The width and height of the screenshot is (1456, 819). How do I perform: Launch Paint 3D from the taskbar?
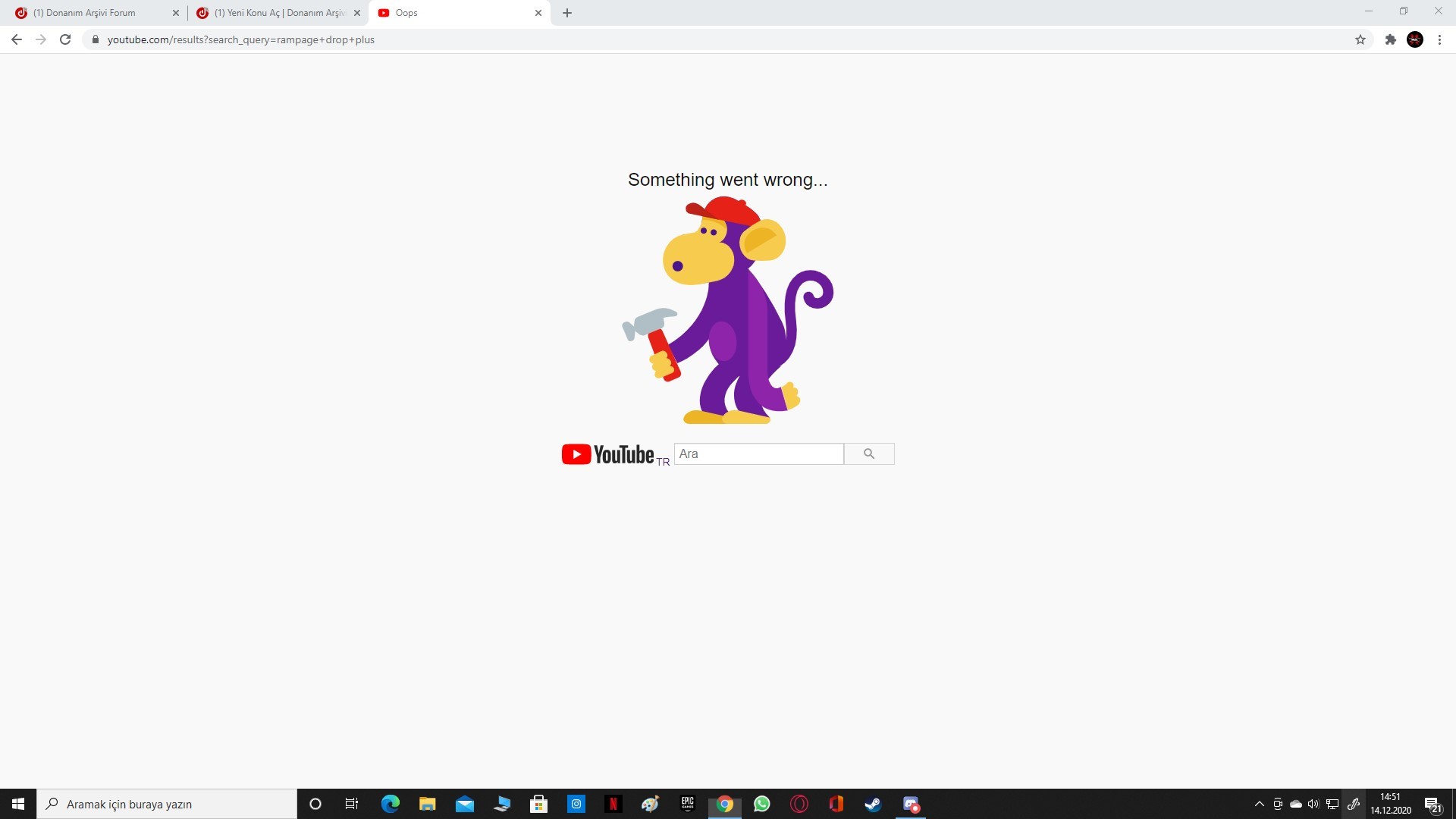650,803
